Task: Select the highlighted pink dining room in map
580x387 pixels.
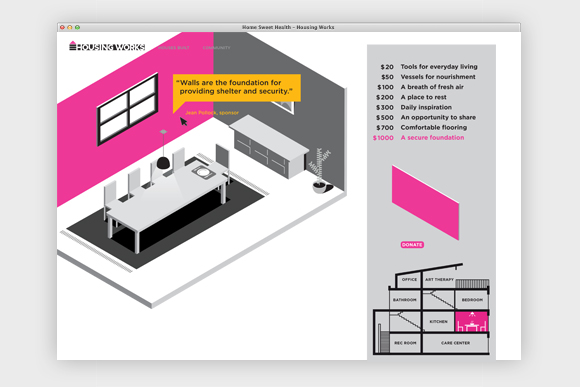Action: [471, 322]
